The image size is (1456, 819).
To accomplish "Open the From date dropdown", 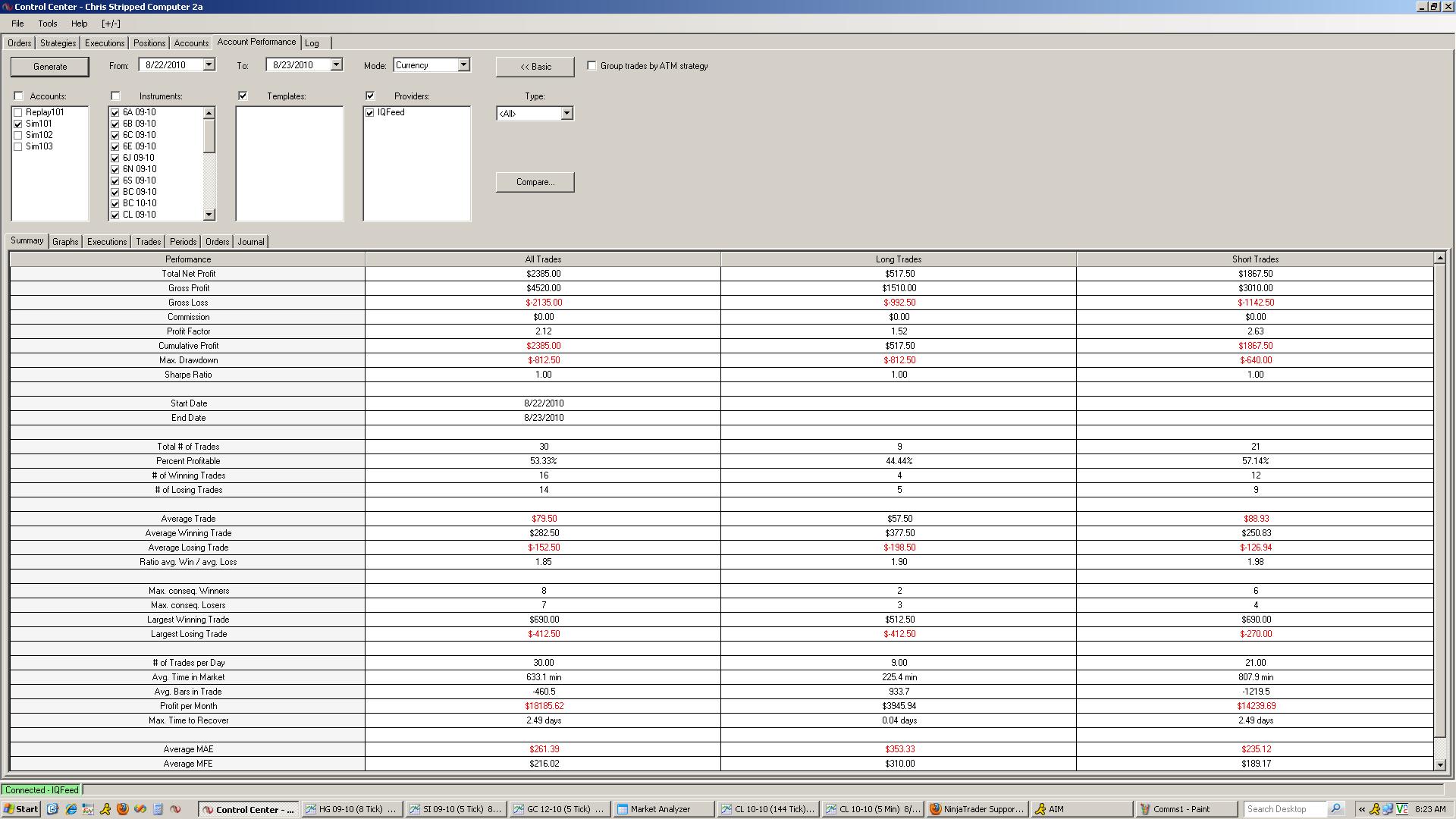I will [209, 65].
